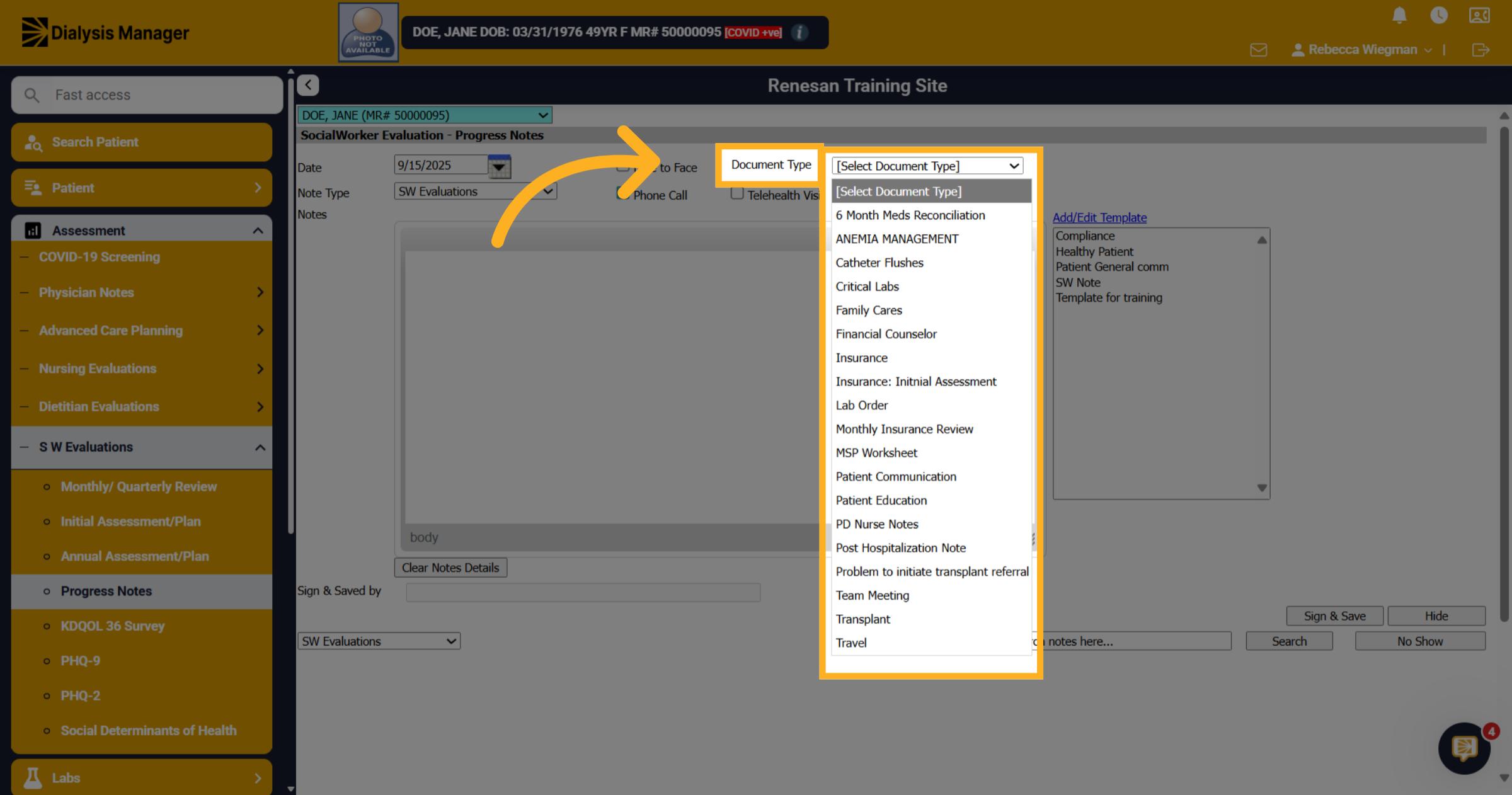This screenshot has width=1512, height=795.
Task: Open Social Determinants of Health item
Action: coord(149,731)
